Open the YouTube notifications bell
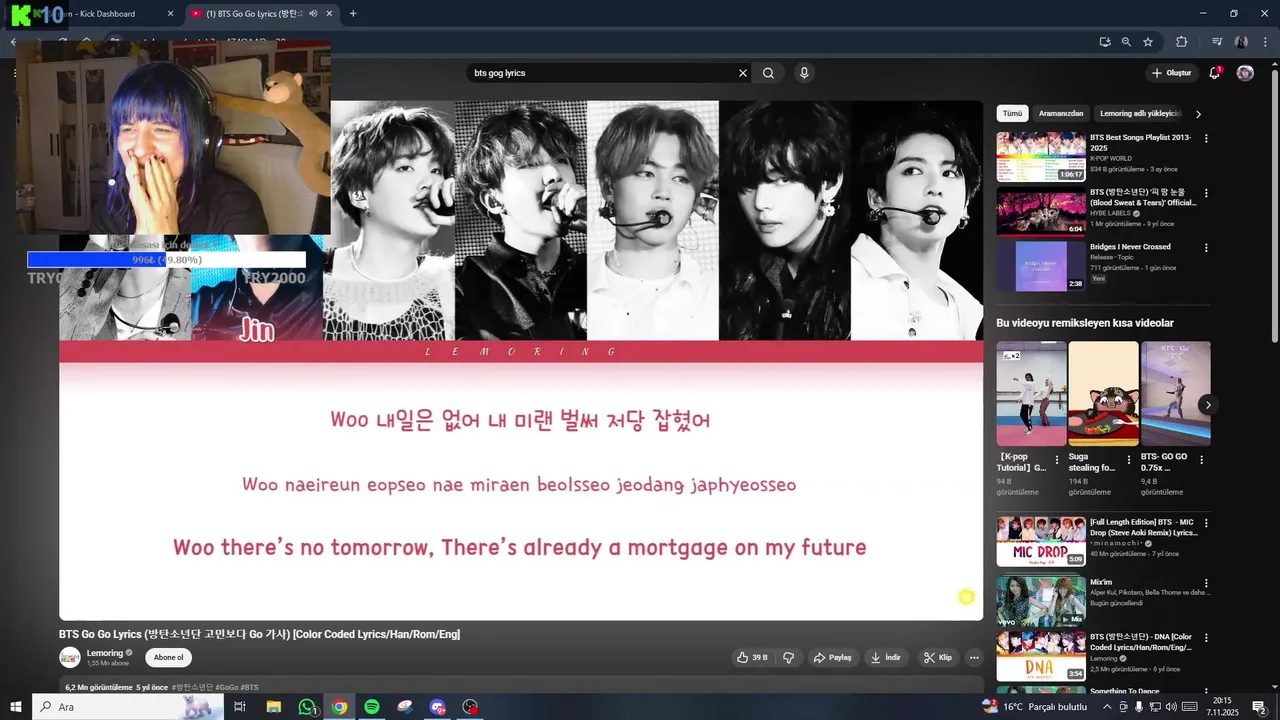Viewport: 1280px width, 720px height. [1214, 73]
